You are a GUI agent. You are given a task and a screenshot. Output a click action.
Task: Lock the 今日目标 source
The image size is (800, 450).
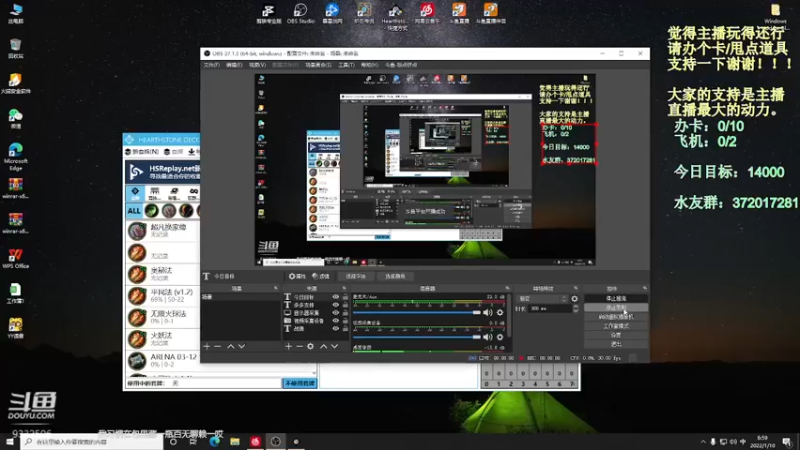[x=345, y=296]
